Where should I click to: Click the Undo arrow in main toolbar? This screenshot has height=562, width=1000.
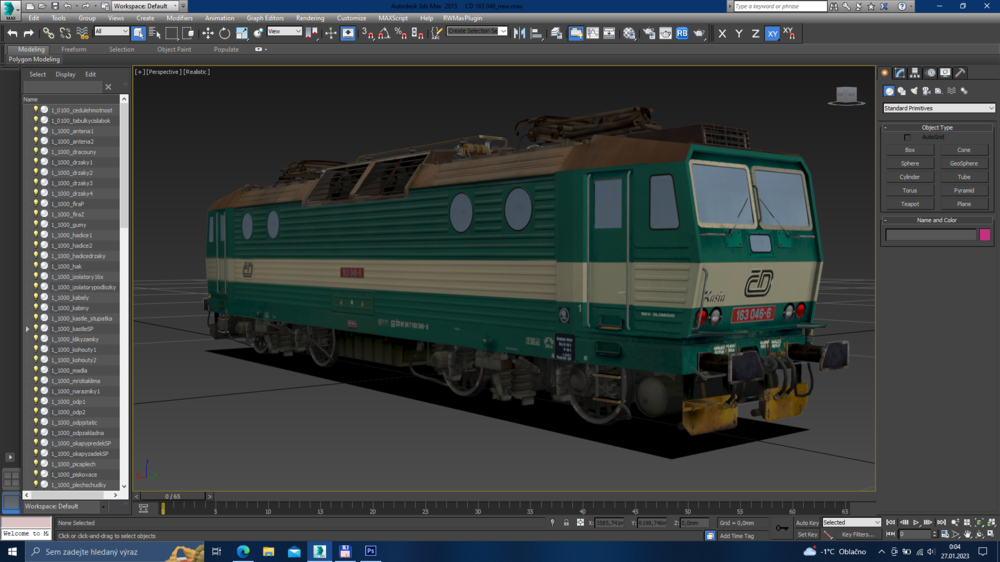[x=12, y=33]
